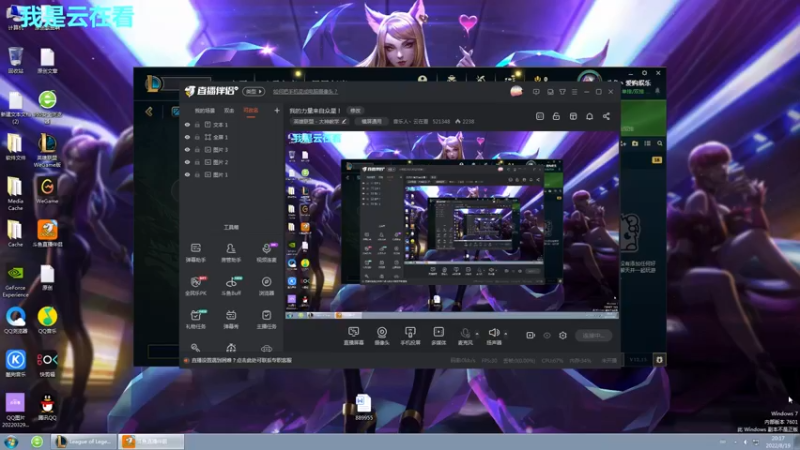The width and height of the screenshot is (800, 450).
Task: Open the 房管助手 tool
Action: coord(231,253)
